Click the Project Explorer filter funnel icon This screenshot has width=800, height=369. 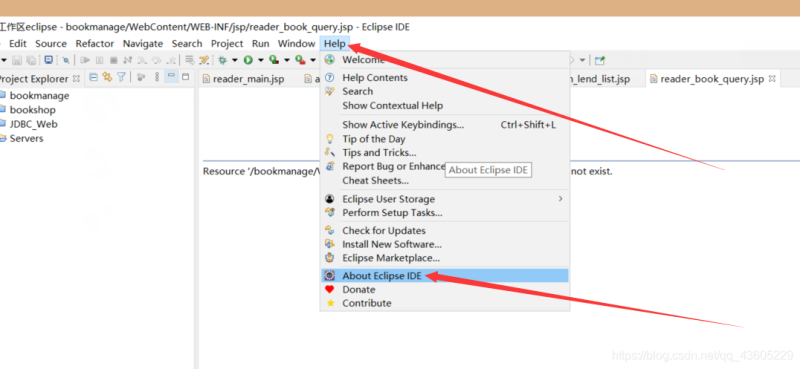click(121, 77)
